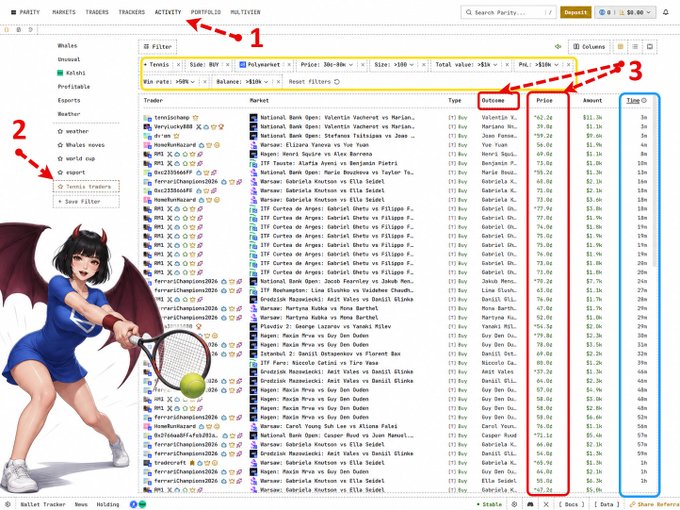This screenshot has height=510, width=680.
Task: Open the Multiview tab
Action: [245, 12]
